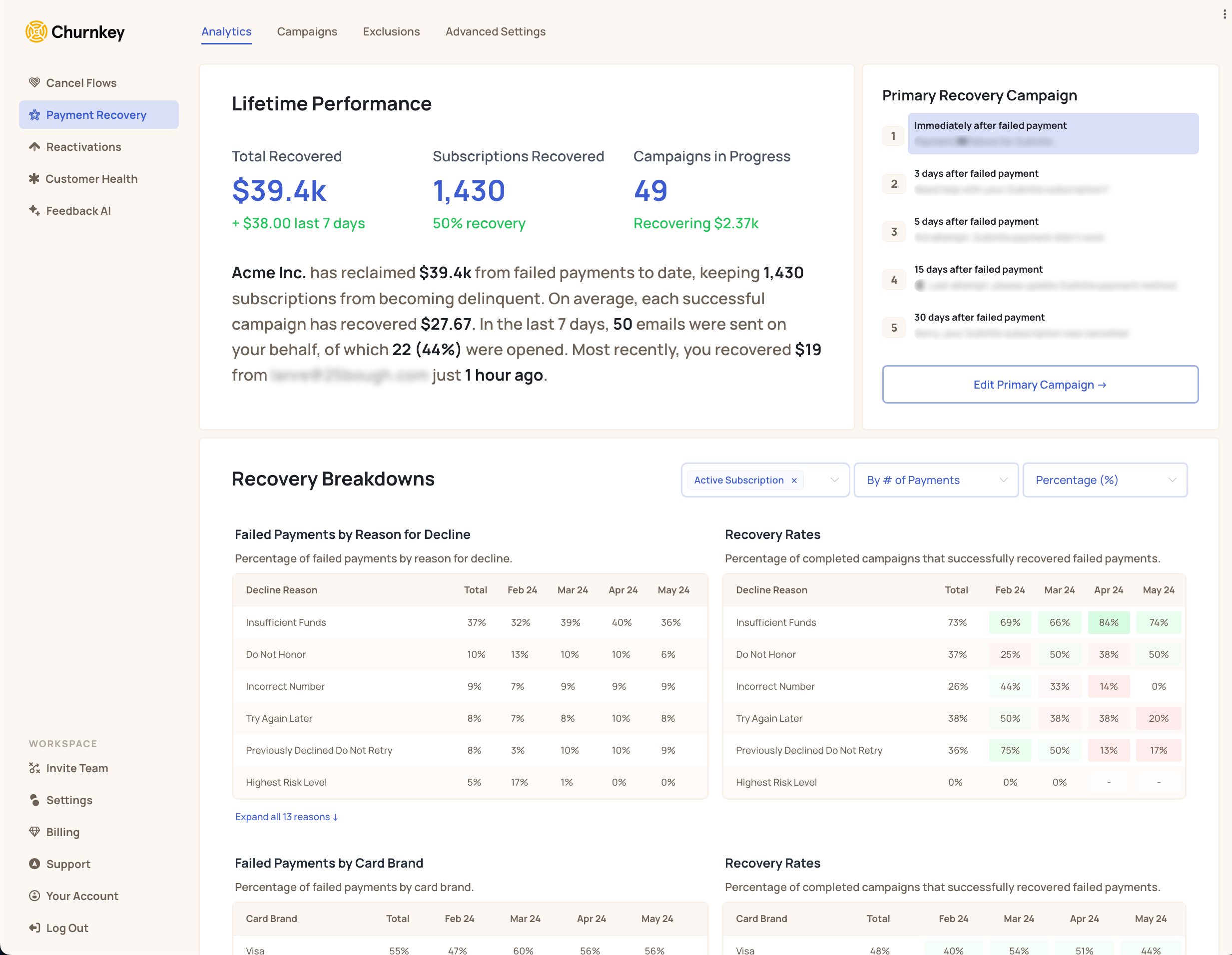Click the Churnkey logo
Image resolution: width=1232 pixels, height=955 pixels.
(x=74, y=31)
